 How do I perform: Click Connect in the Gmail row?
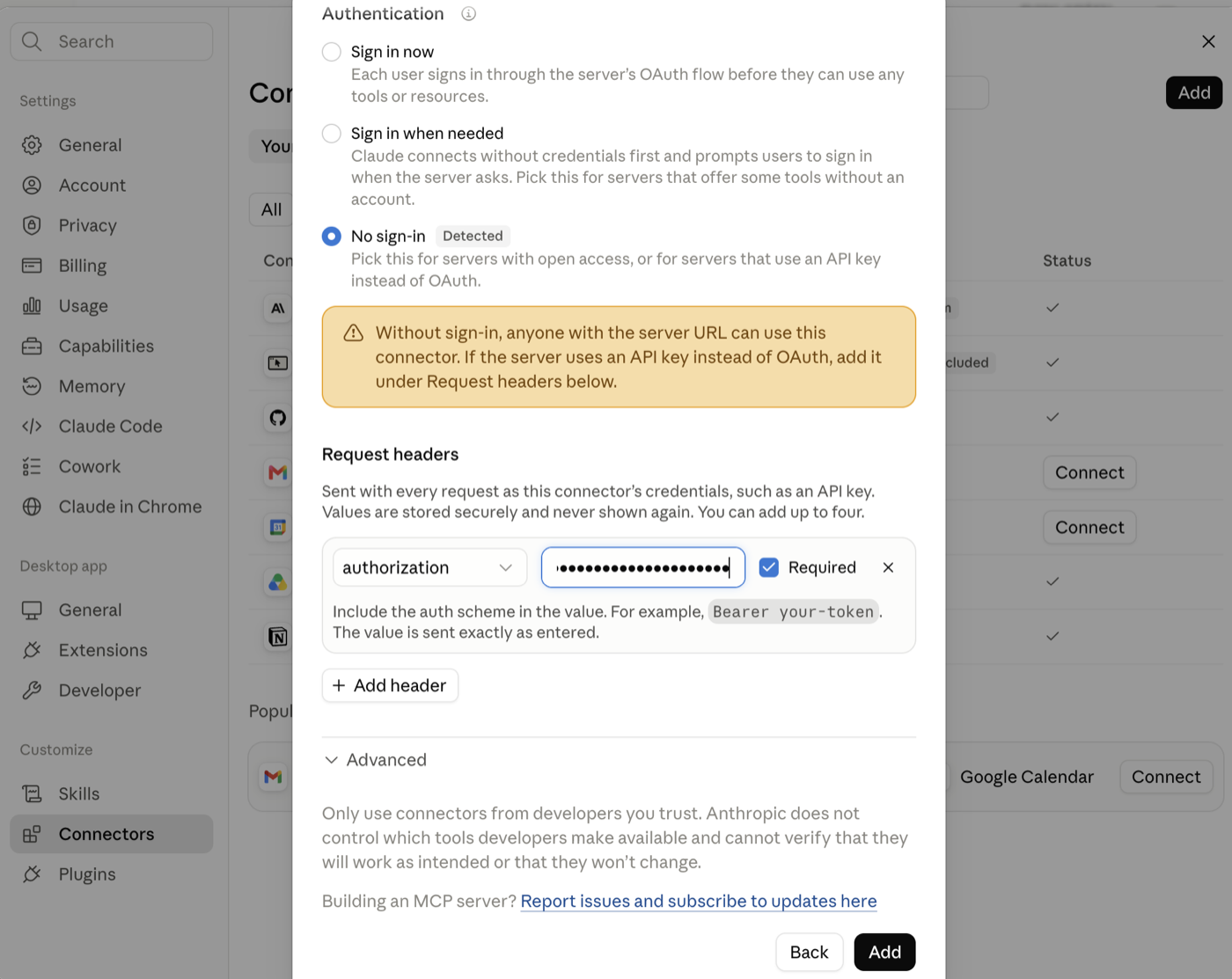click(x=1089, y=472)
